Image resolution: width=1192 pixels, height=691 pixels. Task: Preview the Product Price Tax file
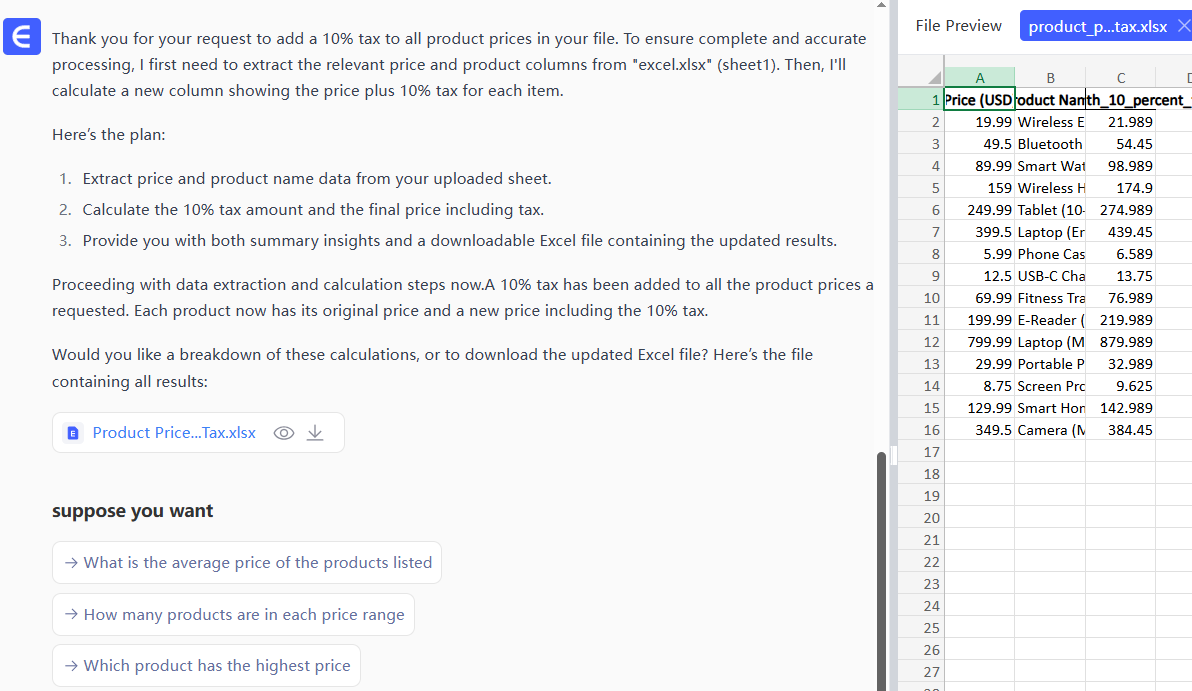[x=284, y=433]
